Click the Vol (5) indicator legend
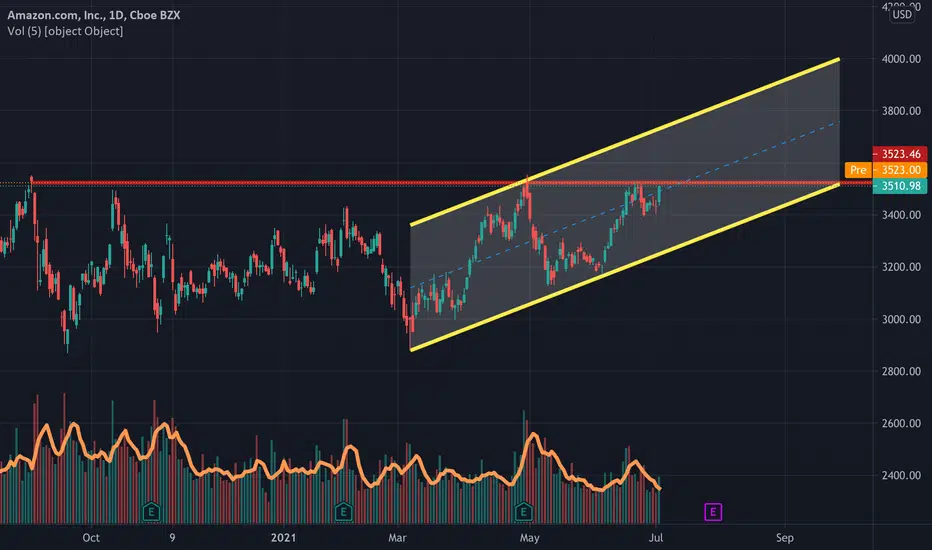This screenshot has height=550, width=932. pyautogui.click(x=65, y=31)
